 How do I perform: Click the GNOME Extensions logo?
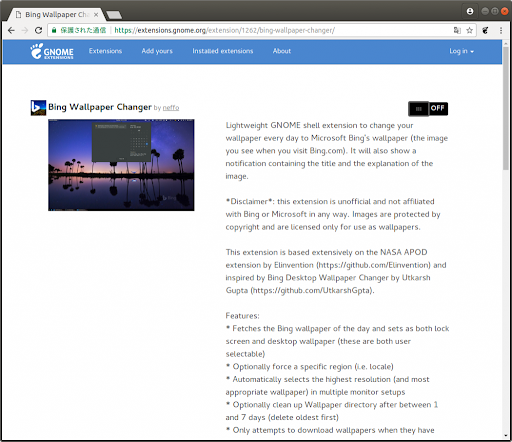pyautogui.click(x=52, y=51)
